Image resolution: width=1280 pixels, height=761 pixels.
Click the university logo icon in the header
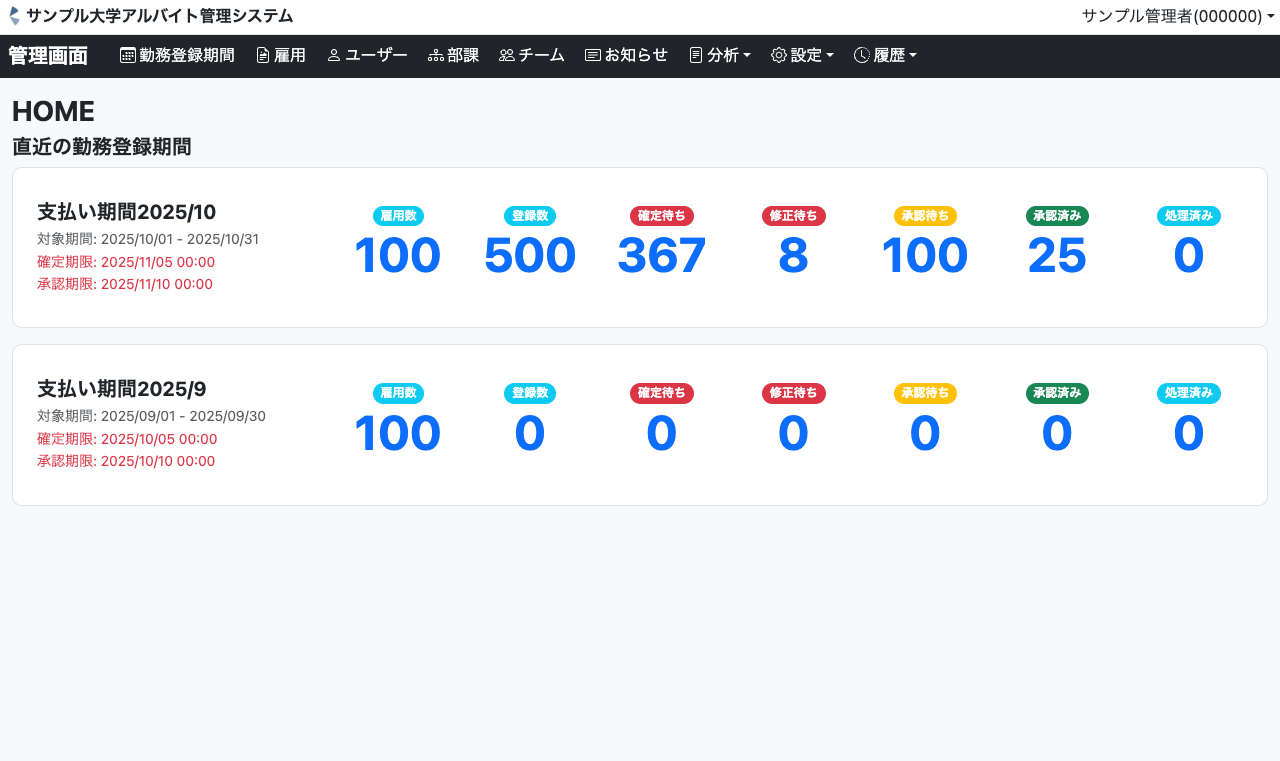point(13,15)
